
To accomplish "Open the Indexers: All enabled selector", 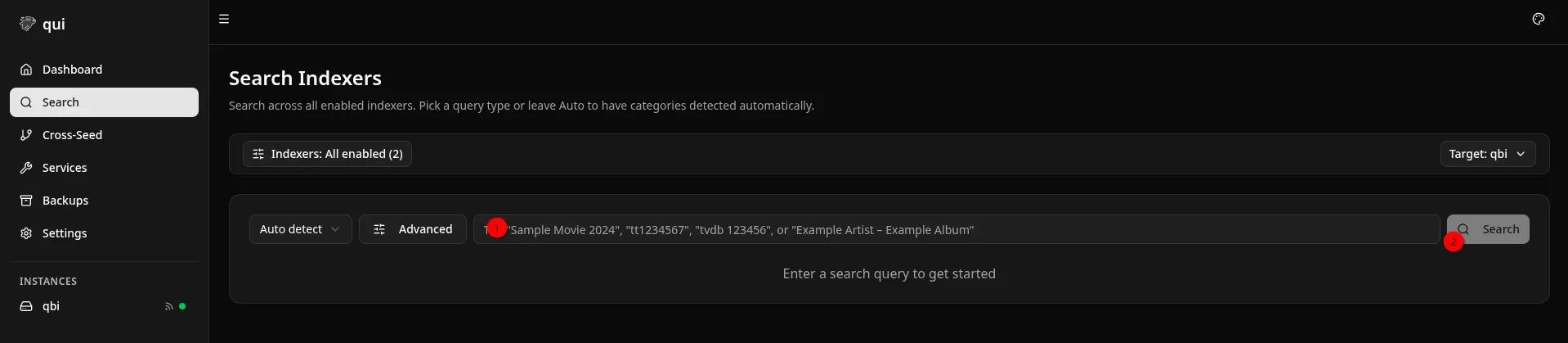I will coord(327,154).
